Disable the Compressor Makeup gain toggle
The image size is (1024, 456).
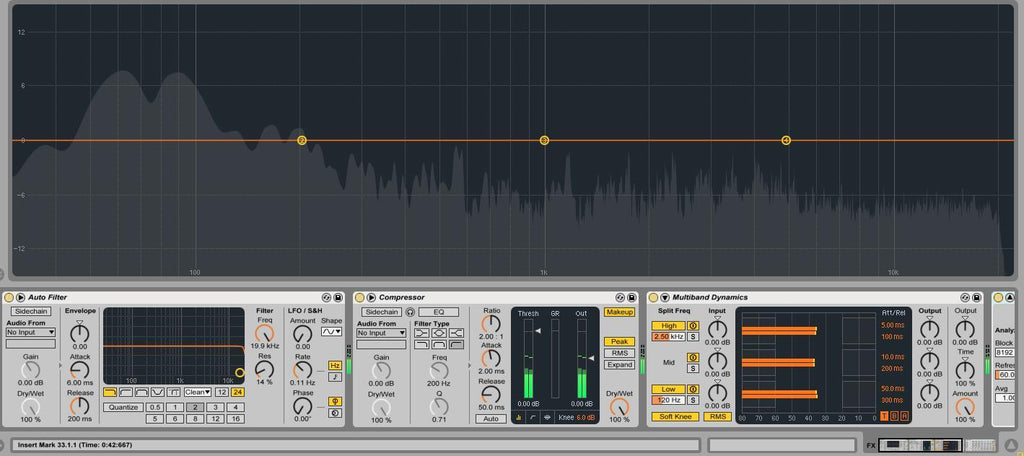click(x=619, y=312)
